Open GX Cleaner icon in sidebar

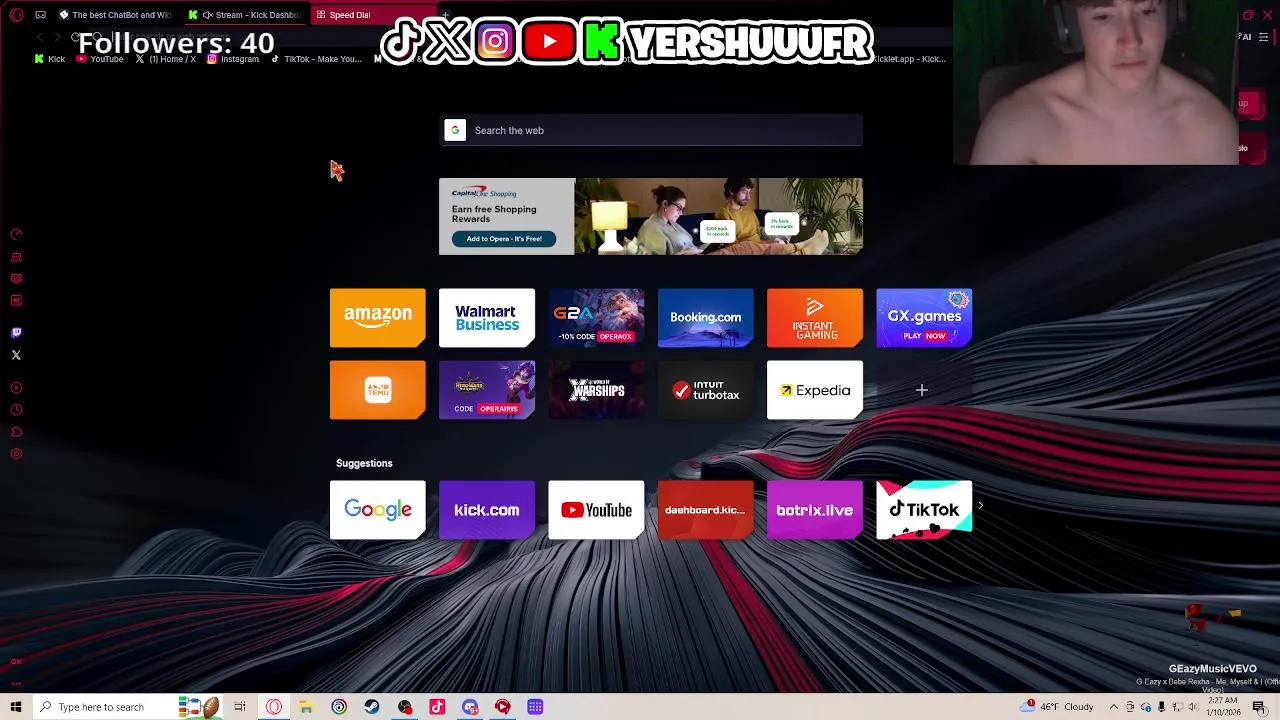click(x=16, y=257)
